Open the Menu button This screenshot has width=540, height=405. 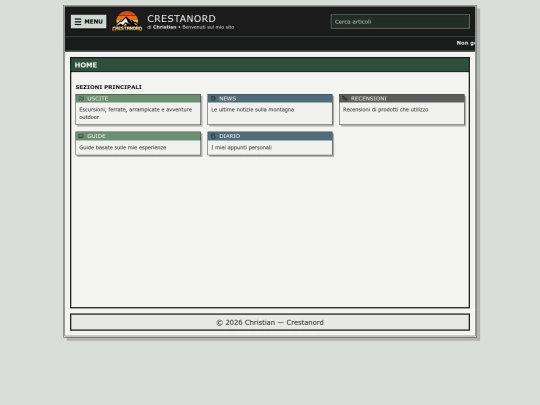click(x=89, y=21)
